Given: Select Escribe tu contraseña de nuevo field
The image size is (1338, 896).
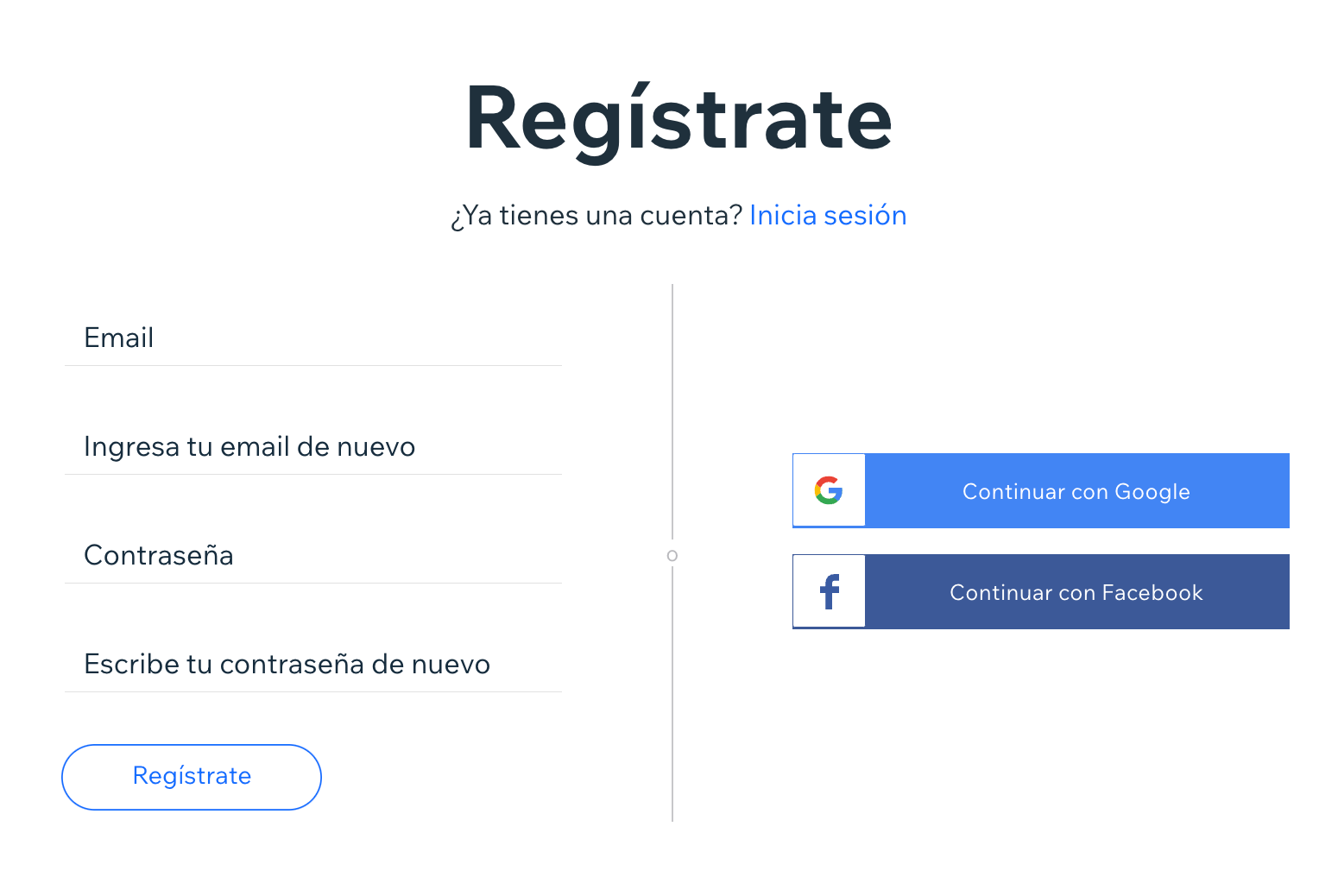Looking at the screenshot, I should (313, 664).
